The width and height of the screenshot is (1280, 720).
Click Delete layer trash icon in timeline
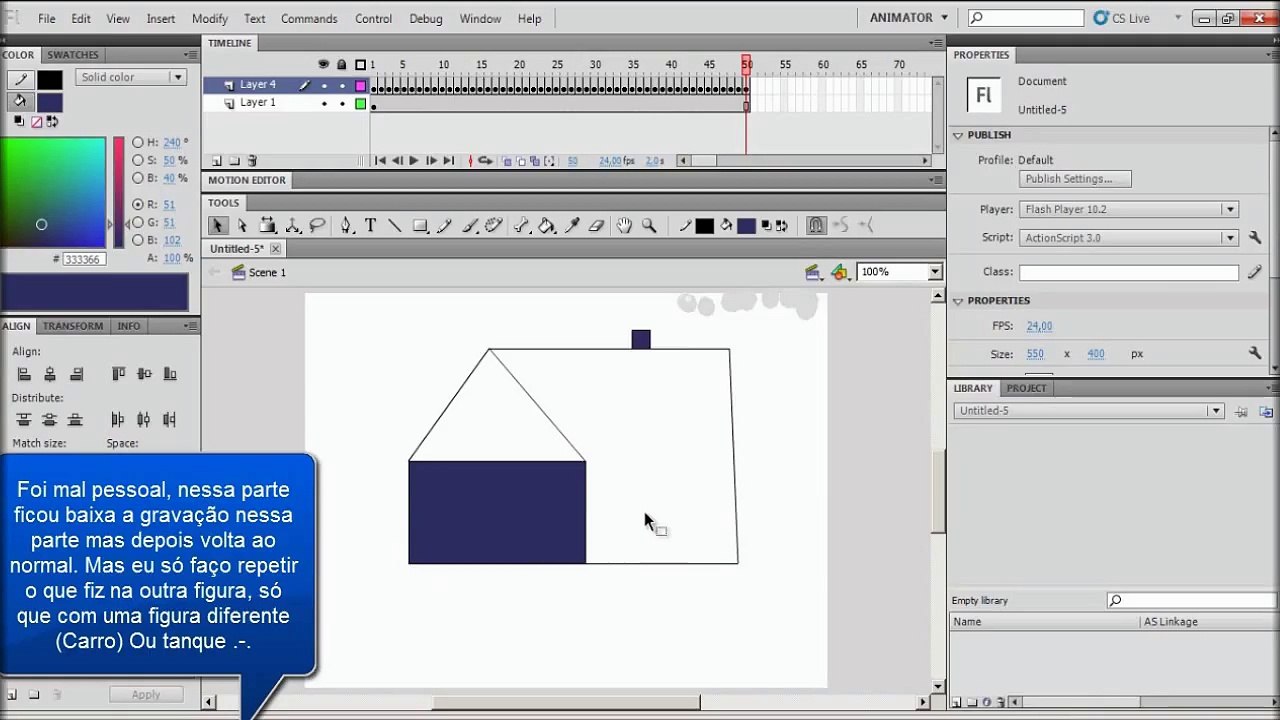tap(252, 160)
